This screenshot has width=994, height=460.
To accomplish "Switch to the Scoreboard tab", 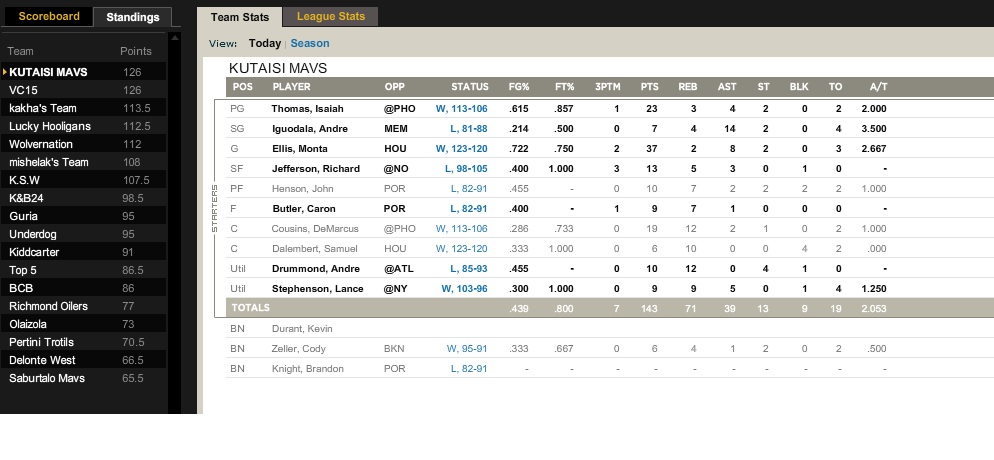I will [x=49, y=16].
